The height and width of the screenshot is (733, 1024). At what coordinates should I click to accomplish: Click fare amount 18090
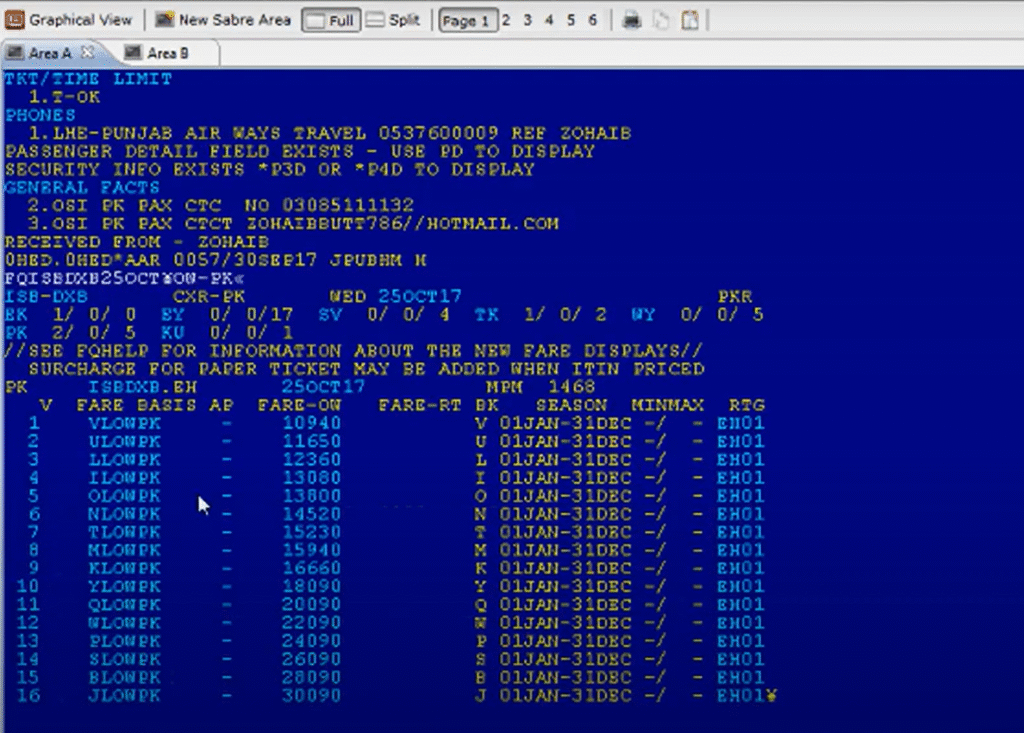312,587
